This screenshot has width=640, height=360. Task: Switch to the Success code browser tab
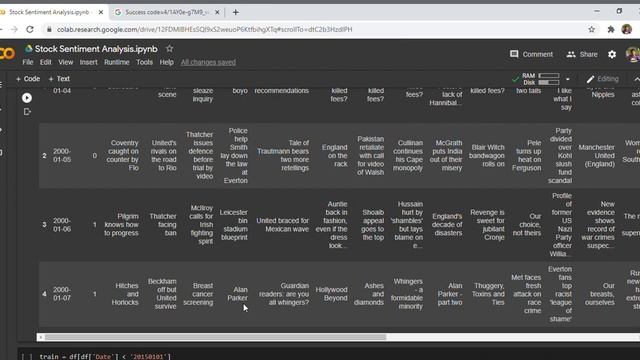[x=167, y=12]
